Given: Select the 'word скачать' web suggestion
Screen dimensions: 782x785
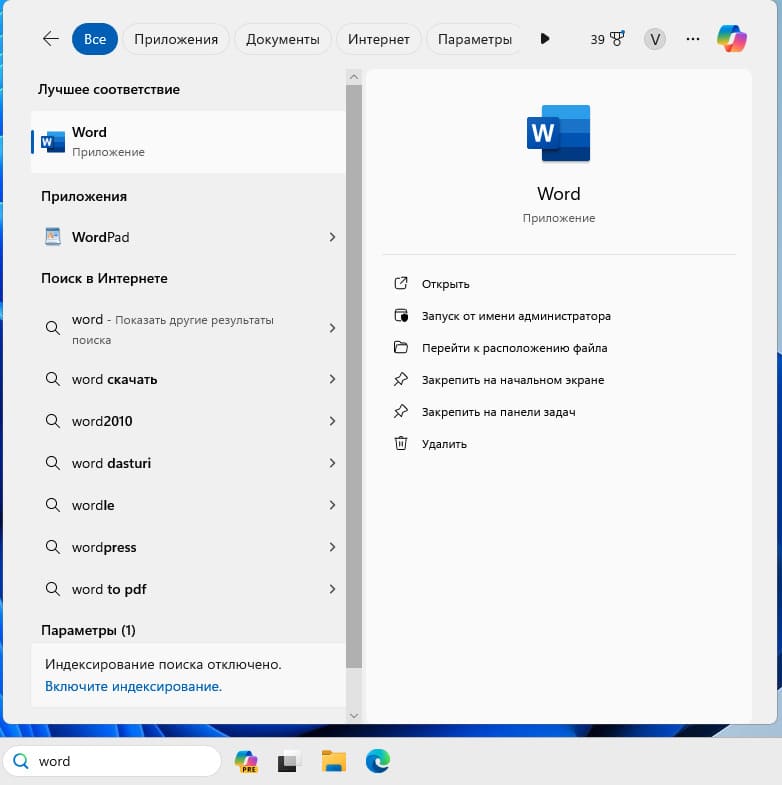Looking at the screenshot, I should (188, 379).
